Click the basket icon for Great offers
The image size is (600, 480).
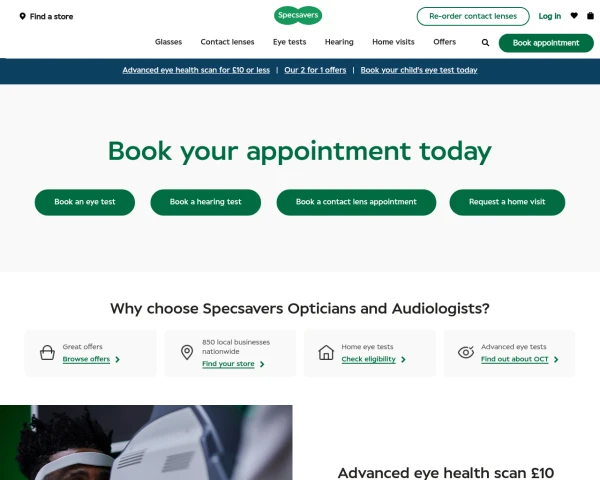coord(47,353)
